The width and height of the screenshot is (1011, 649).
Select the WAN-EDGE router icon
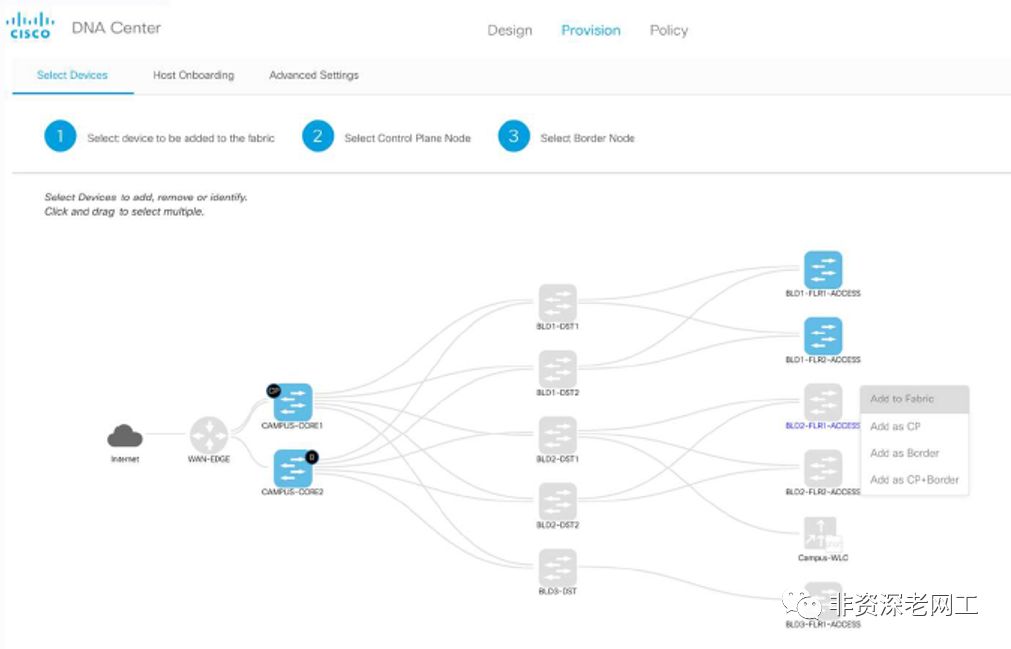click(x=208, y=434)
